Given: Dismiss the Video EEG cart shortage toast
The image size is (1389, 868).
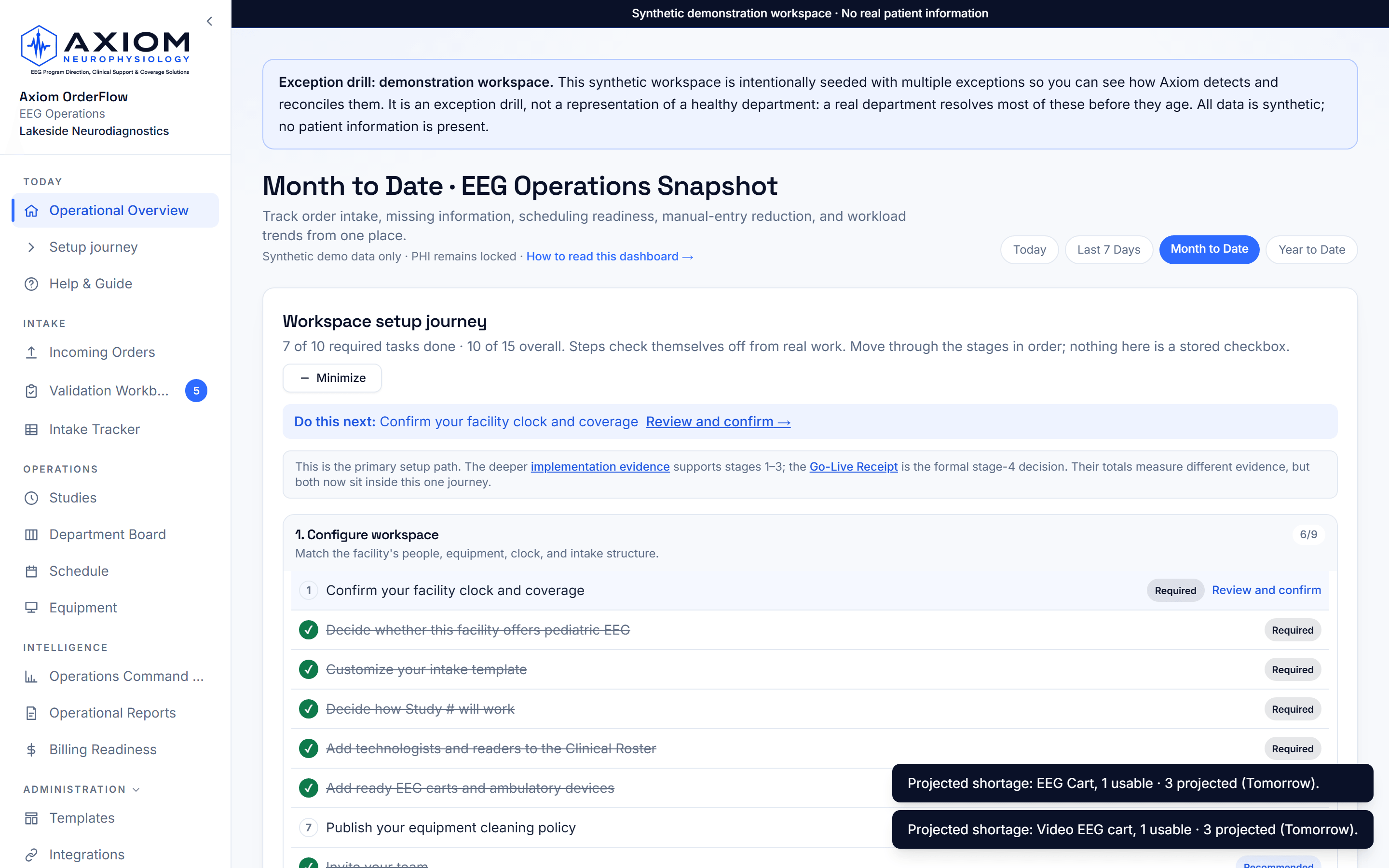Looking at the screenshot, I should coord(1132,830).
